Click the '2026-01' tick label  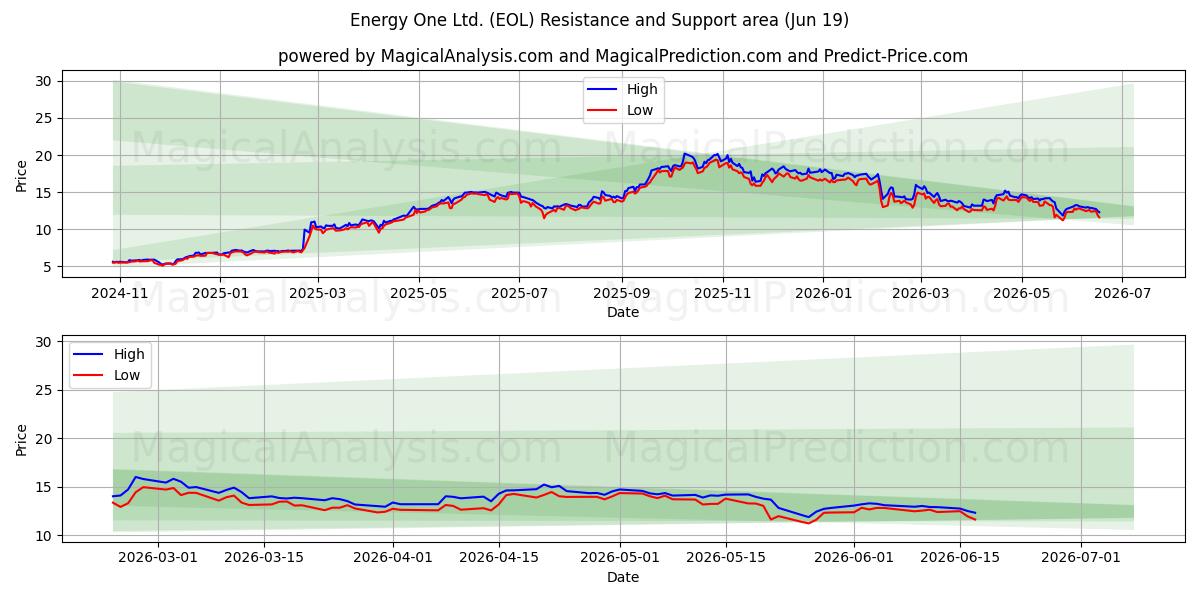pyautogui.click(x=823, y=293)
